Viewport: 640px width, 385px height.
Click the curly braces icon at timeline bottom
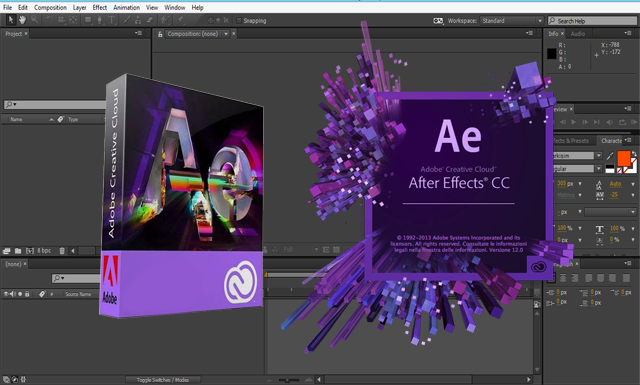pyautogui.click(x=23, y=379)
